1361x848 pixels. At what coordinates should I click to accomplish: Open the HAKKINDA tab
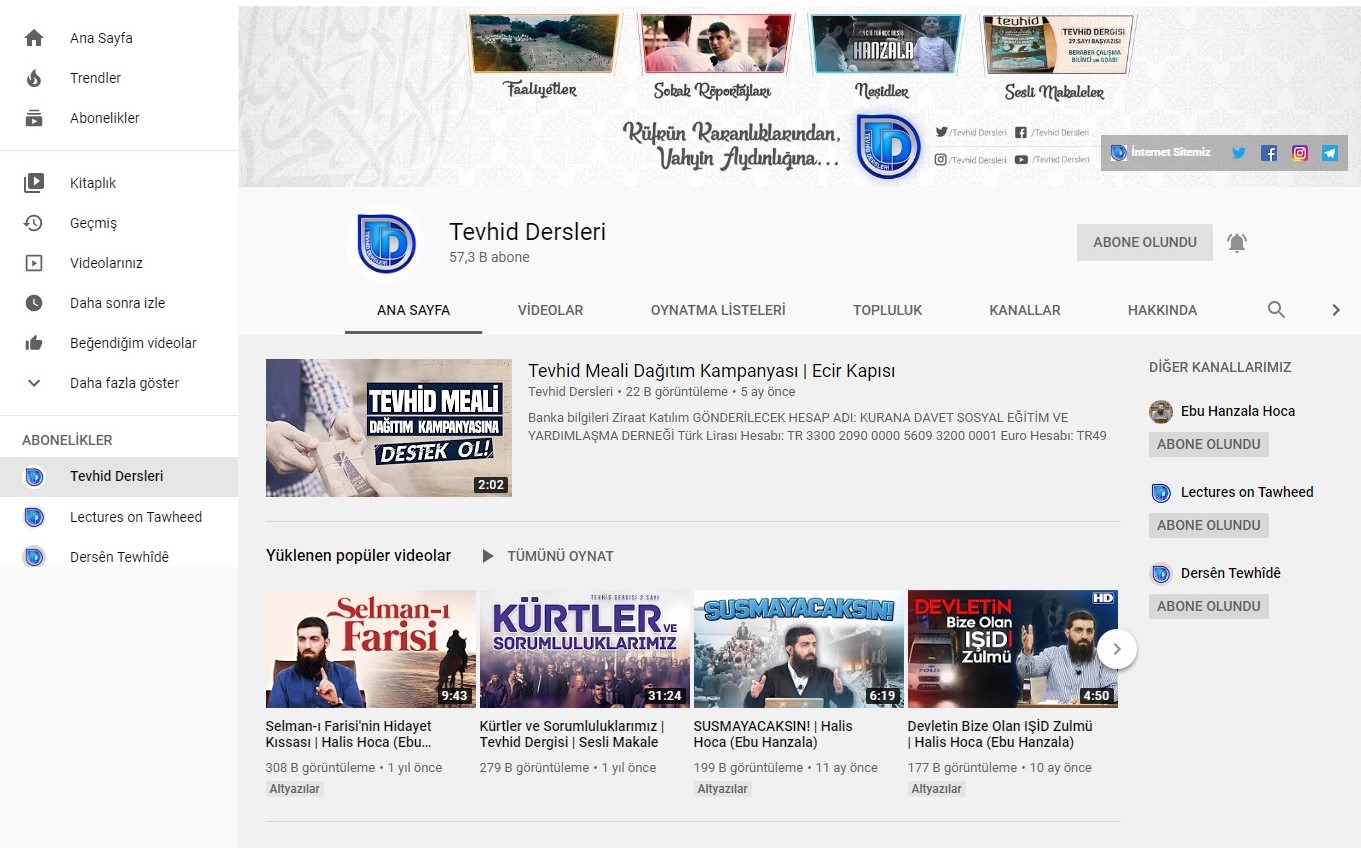(x=1162, y=310)
